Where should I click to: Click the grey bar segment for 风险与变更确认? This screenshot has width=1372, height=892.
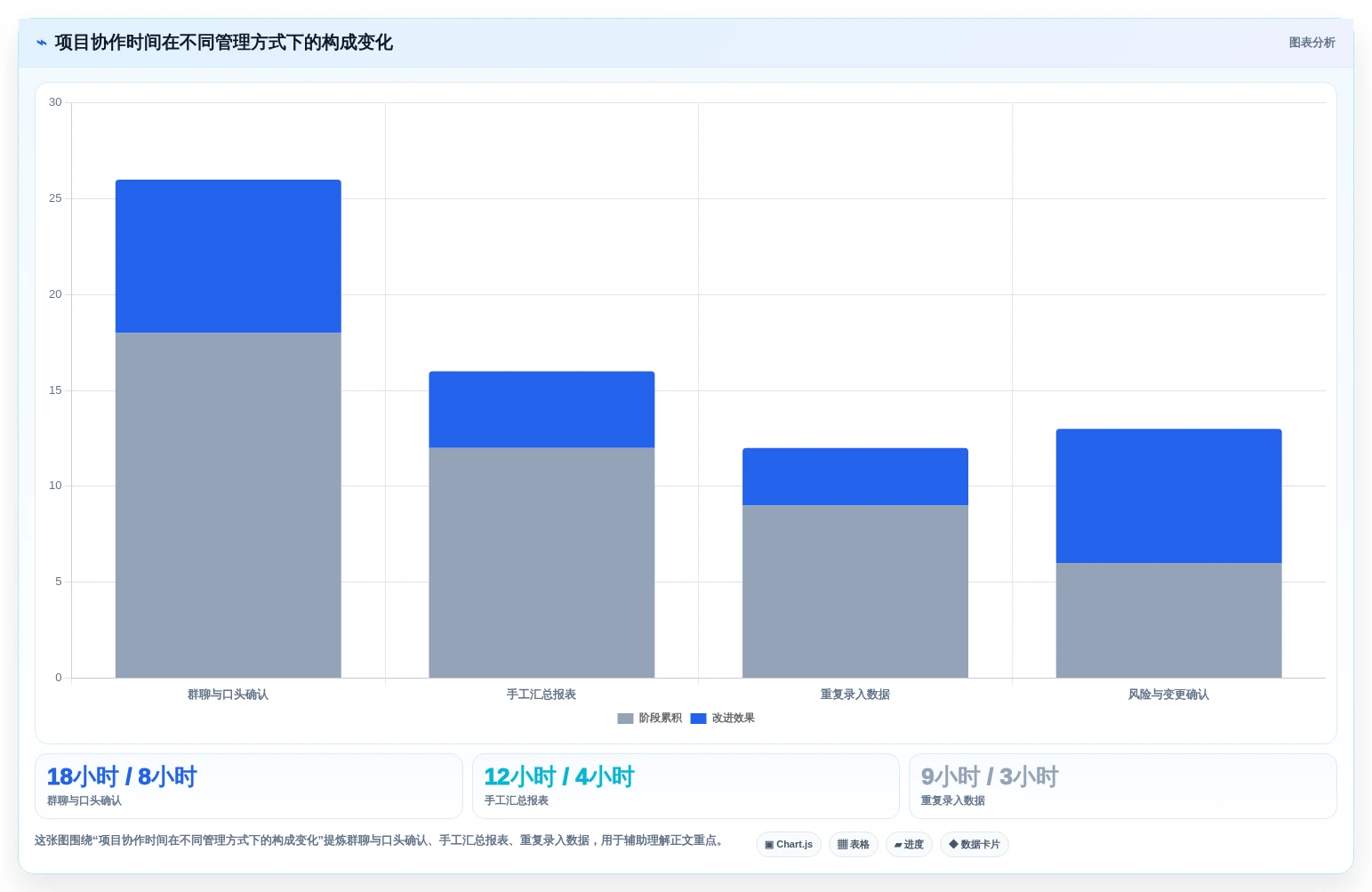(1168, 620)
